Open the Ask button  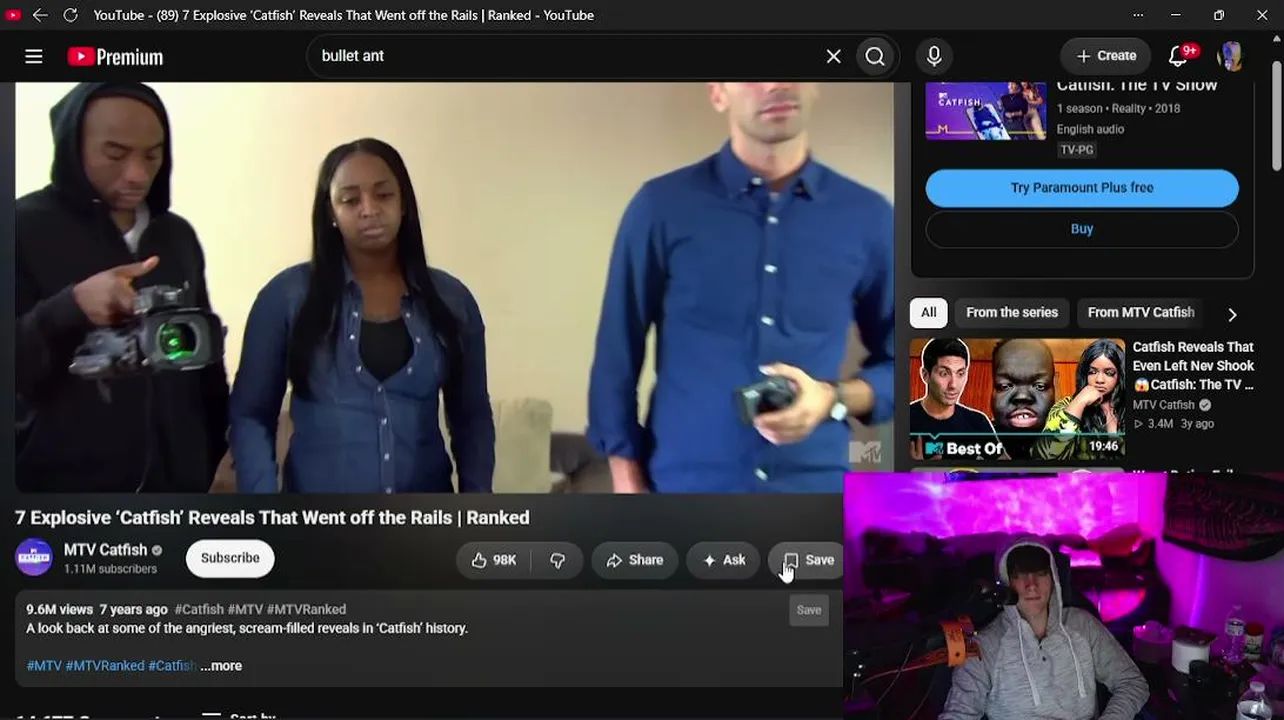(724, 560)
